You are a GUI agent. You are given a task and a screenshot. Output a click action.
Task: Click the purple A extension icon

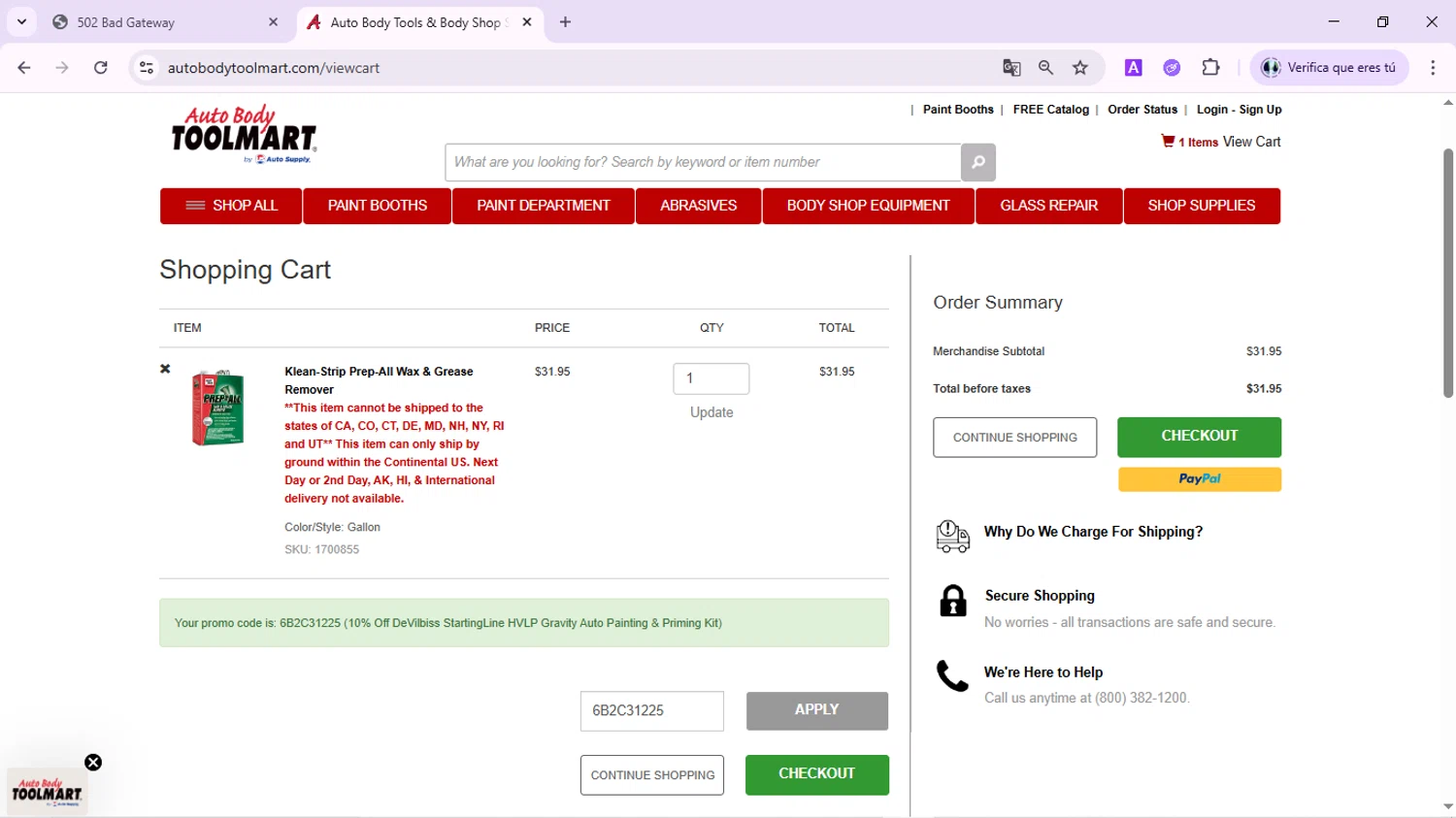pos(1133,68)
